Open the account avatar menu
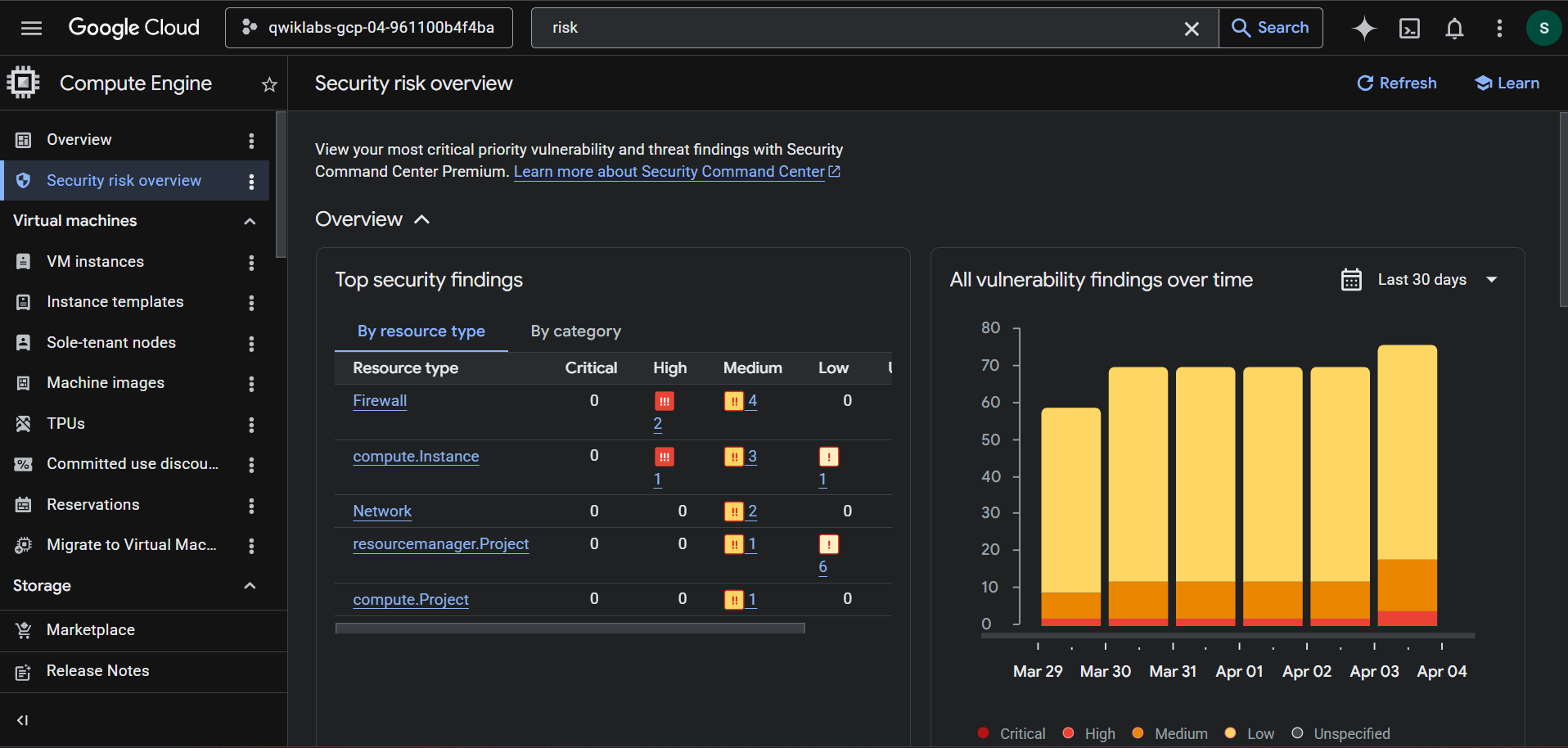Image resolution: width=1568 pixels, height=748 pixels. (x=1543, y=29)
